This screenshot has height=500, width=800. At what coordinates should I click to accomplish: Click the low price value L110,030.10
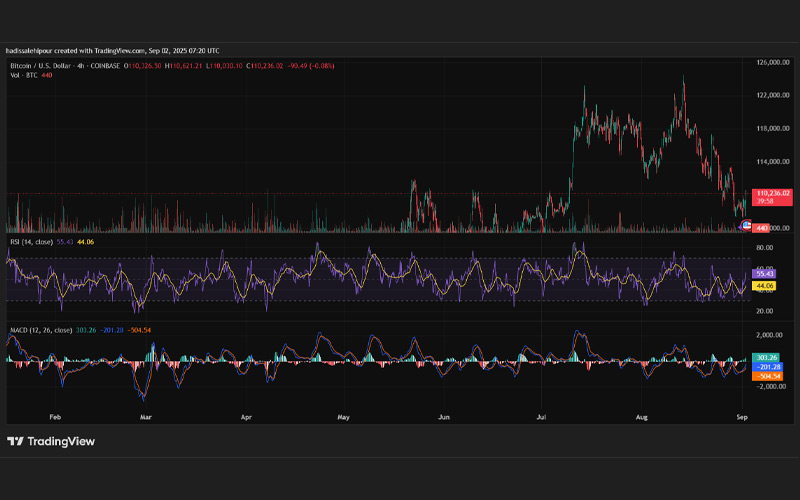(224, 66)
